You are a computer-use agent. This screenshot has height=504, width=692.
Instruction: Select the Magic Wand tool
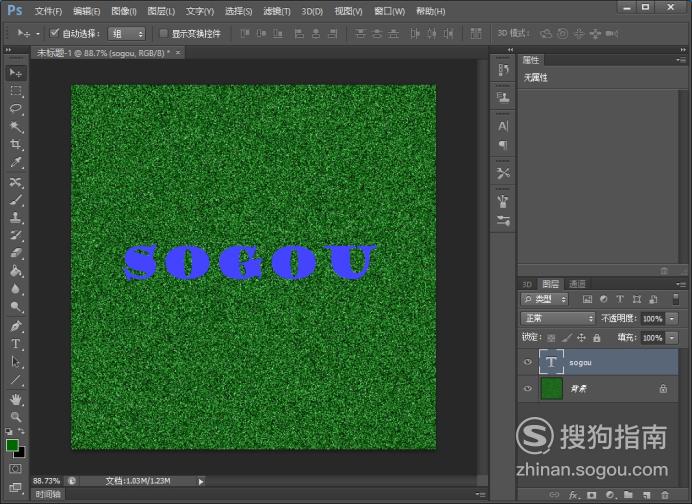click(16, 127)
